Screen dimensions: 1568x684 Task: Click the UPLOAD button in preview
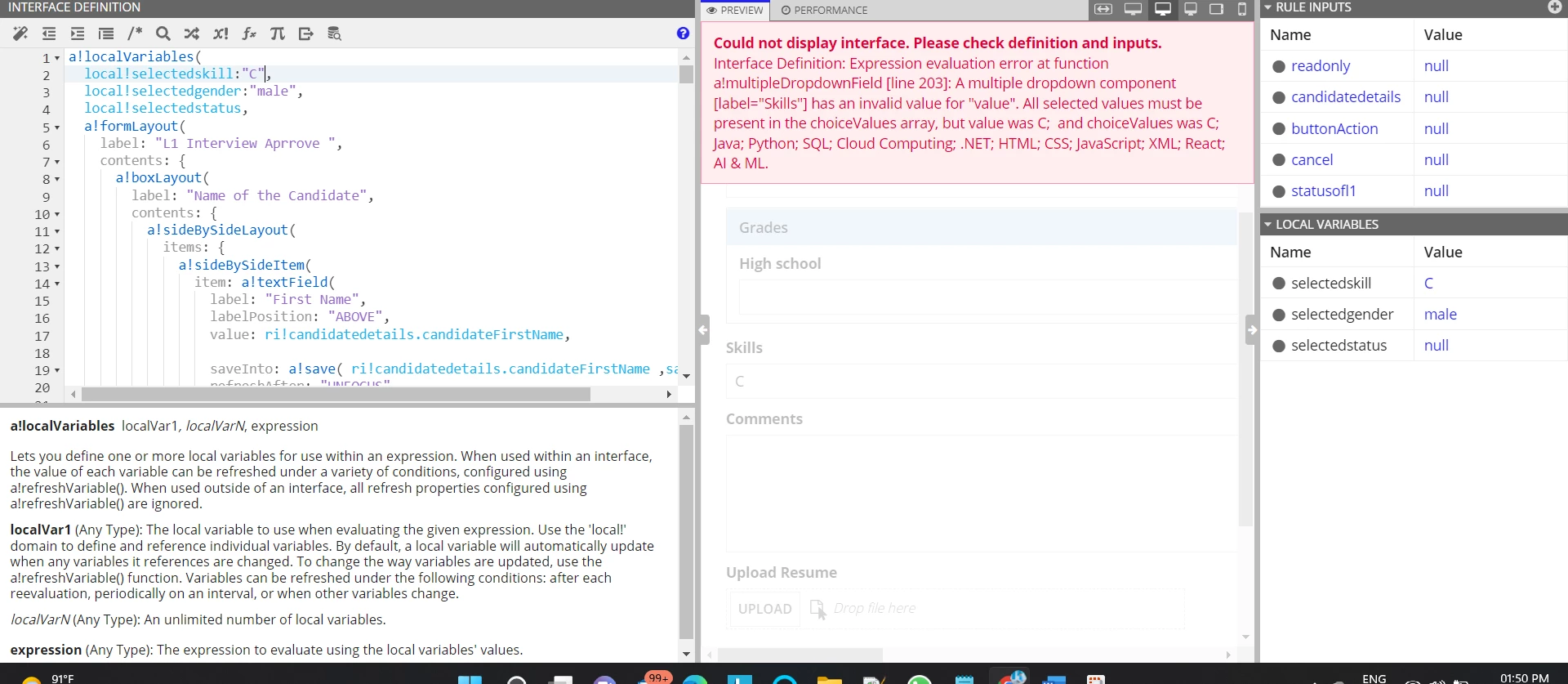[764, 609]
